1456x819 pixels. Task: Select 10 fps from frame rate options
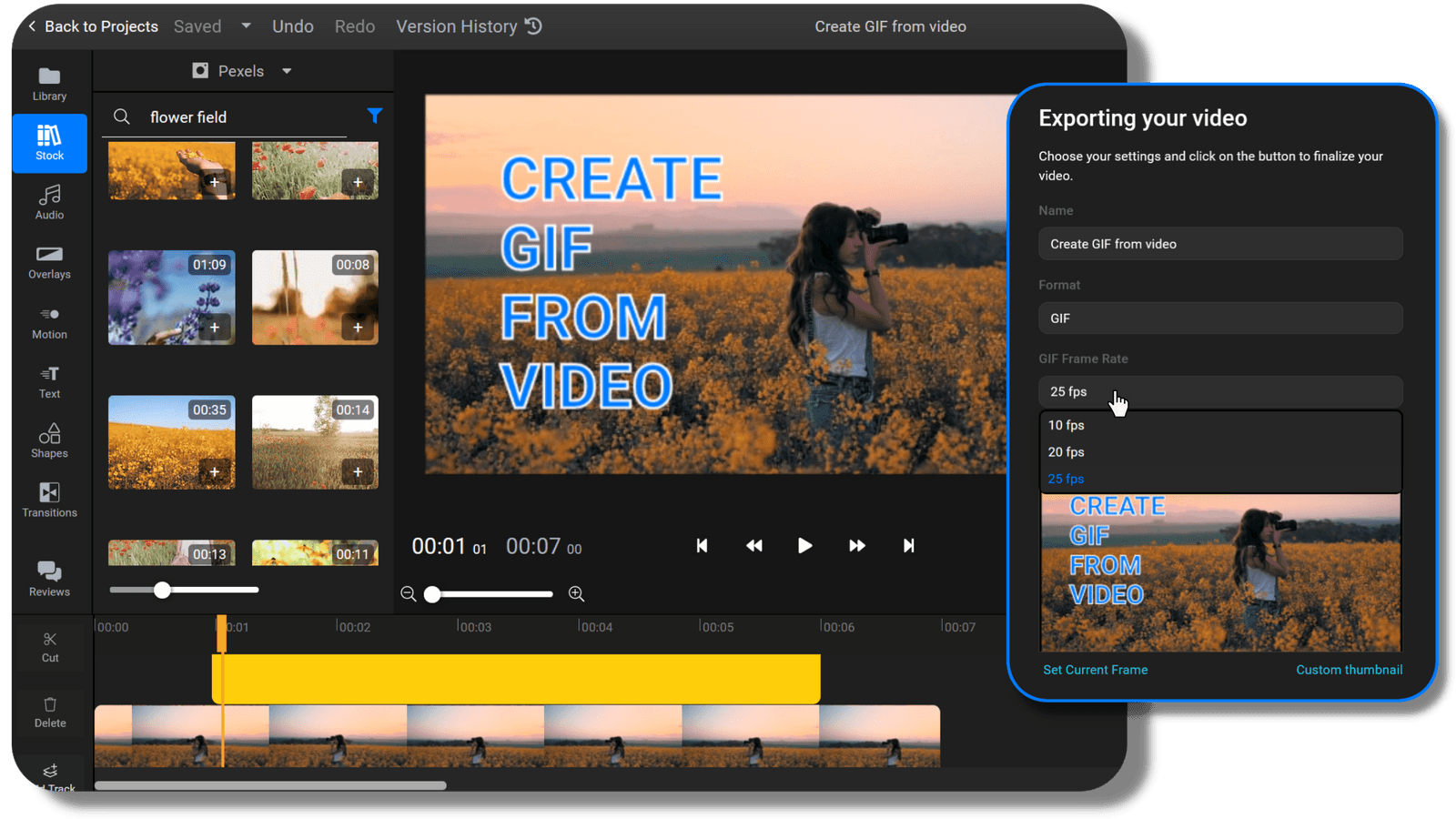coord(1066,424)
